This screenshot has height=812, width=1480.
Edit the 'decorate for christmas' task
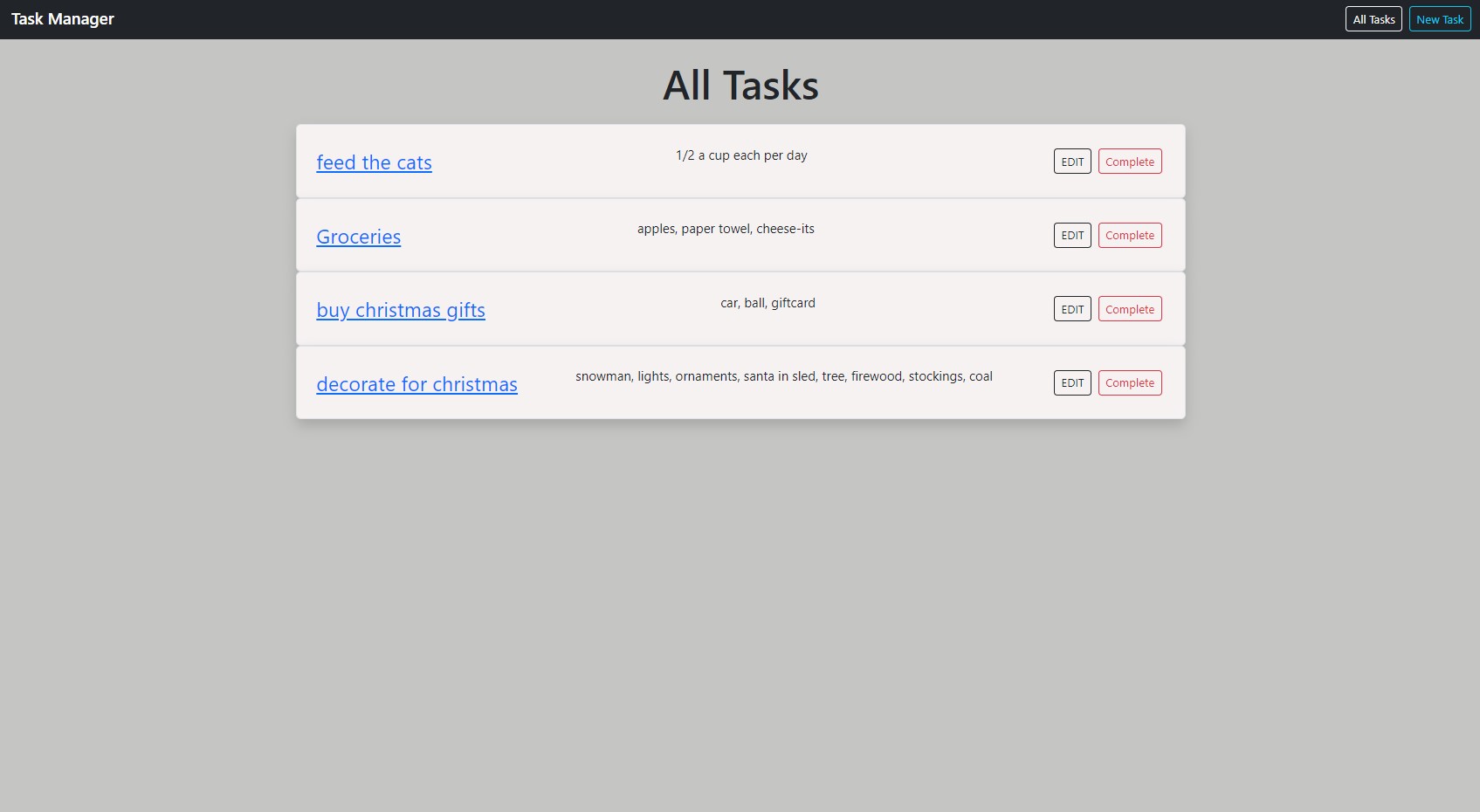tap(1072, 382)
